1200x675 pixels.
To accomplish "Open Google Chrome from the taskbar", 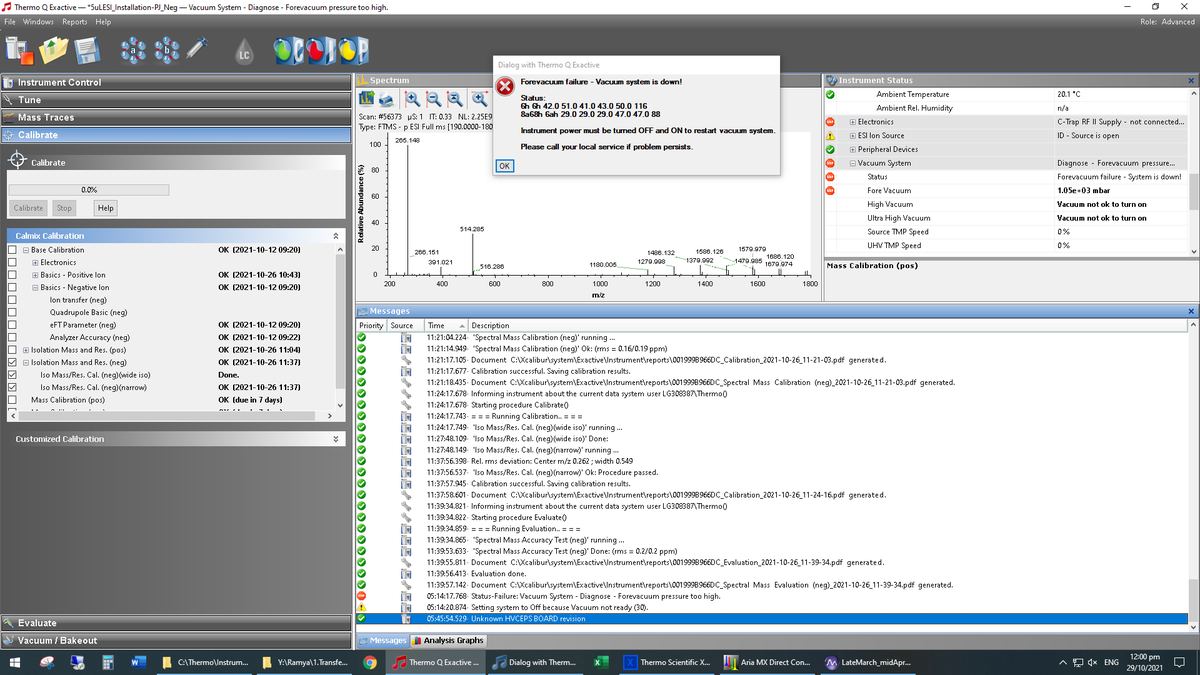I will pos(370,662).
